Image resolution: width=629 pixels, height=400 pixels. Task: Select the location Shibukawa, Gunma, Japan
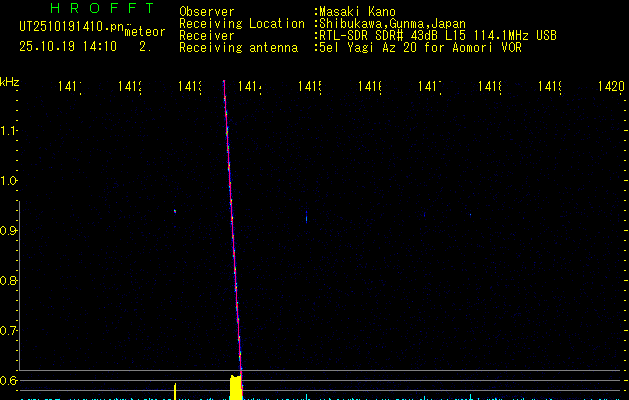pyautogui.click(x=391, y=24)
